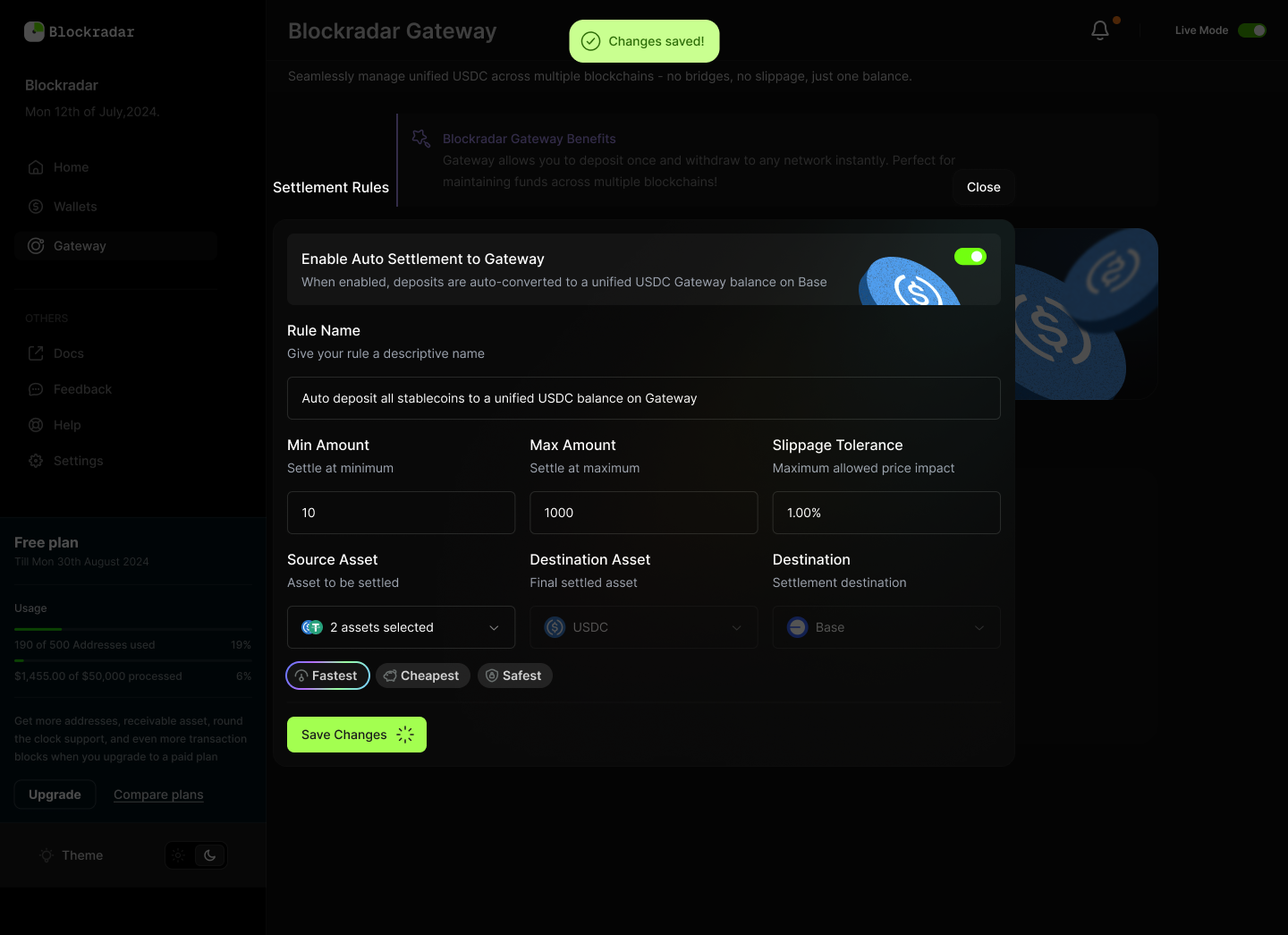Click Save Changes button
The width and height of the screenshot is (1288, 935).
357,735
